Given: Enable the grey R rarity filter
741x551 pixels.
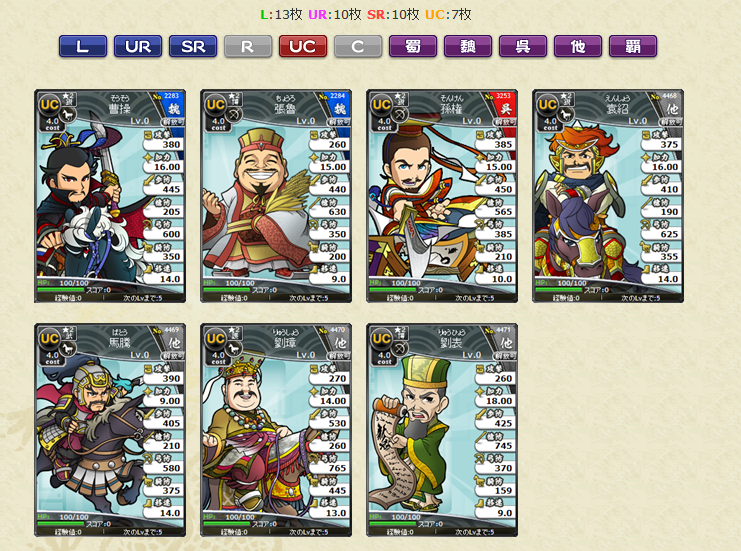Looking at the screenshot, I should tap(248, 46).
